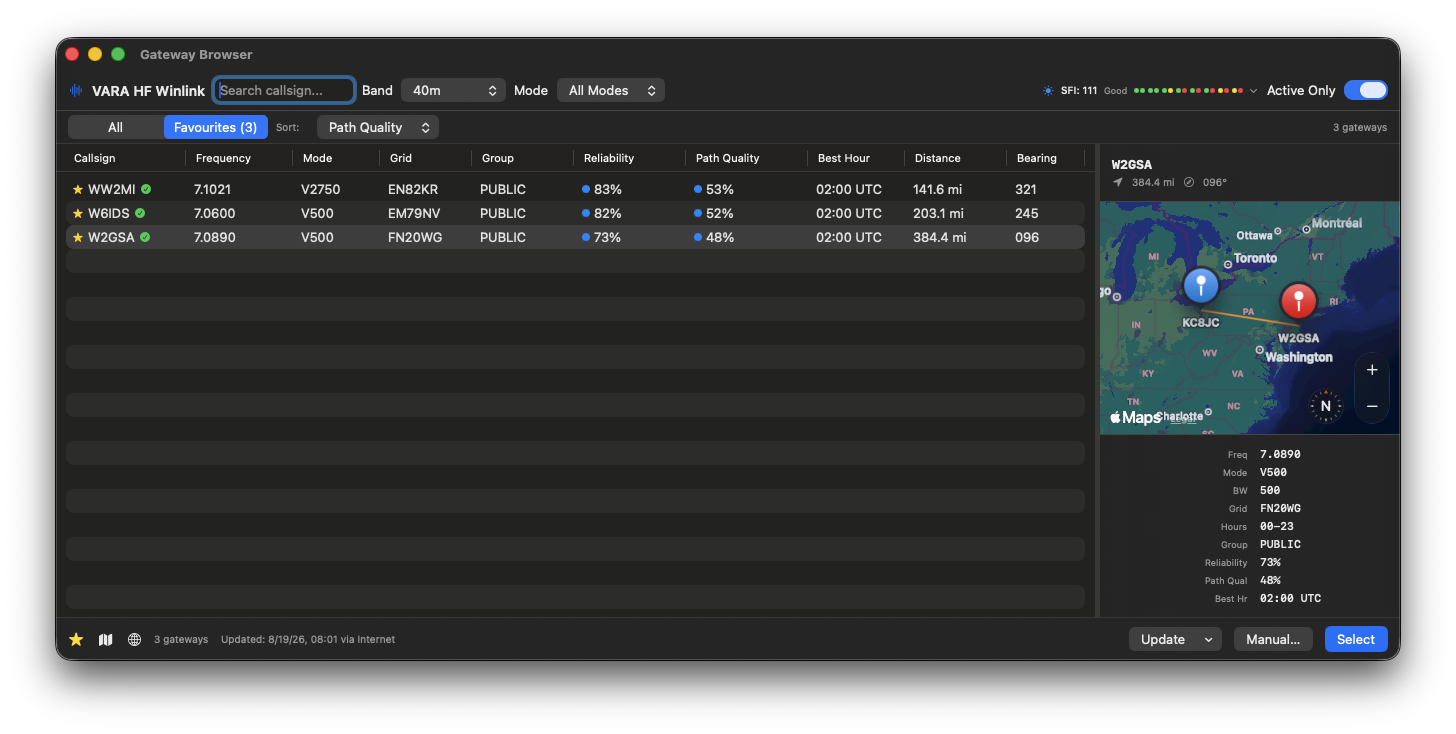Select the WW2MI callsign row
1456x734 pixels.
[x=575, y=189]
